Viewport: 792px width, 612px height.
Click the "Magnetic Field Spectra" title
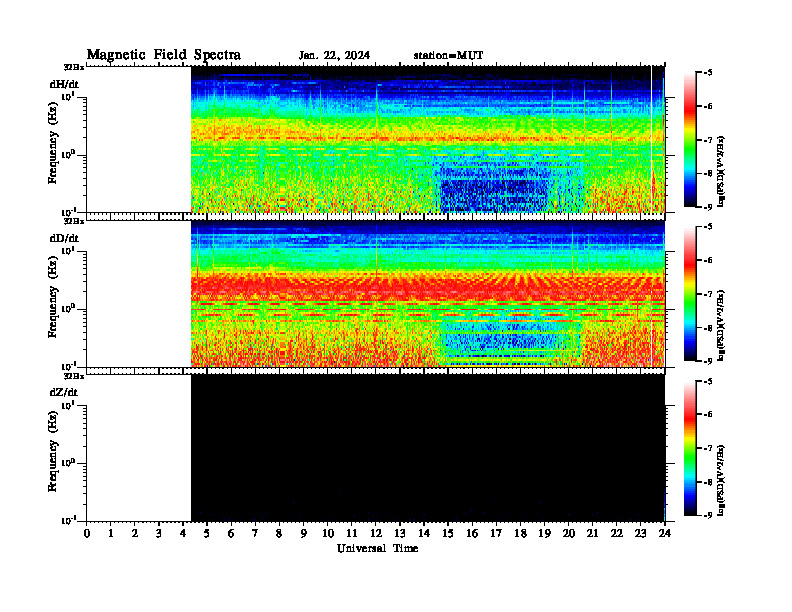(164, 55)
